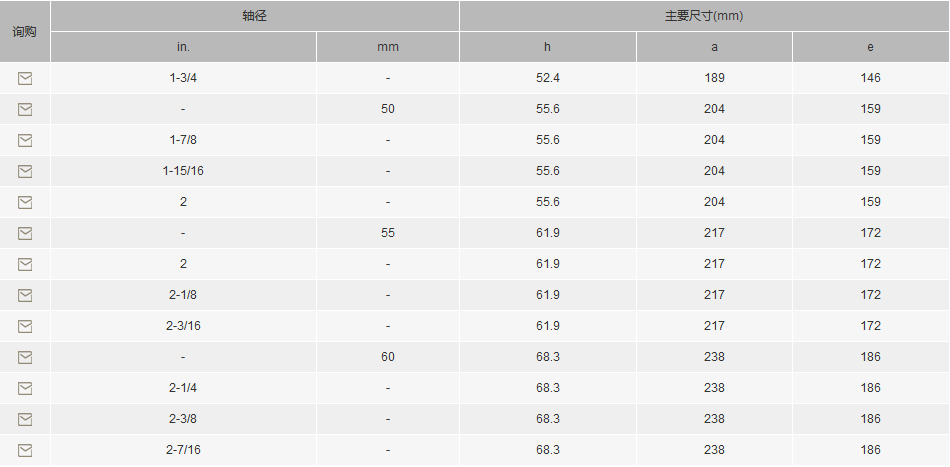950x467 pixels.
Task: Open inquiry envelope for 2-1/8 row
Action: [x=25, y=295]
